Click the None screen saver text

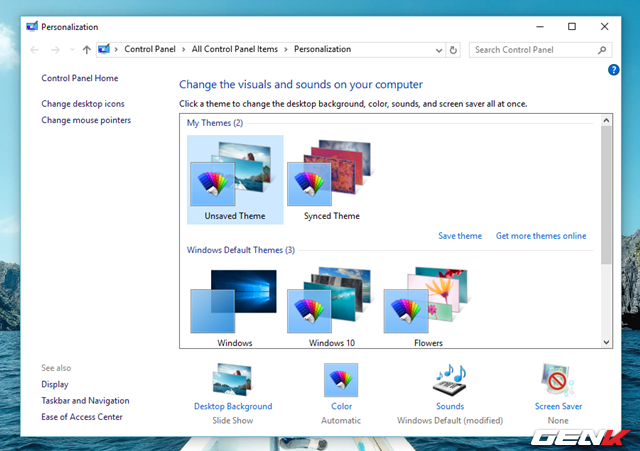pyautogui.click(x=558, y=420)
